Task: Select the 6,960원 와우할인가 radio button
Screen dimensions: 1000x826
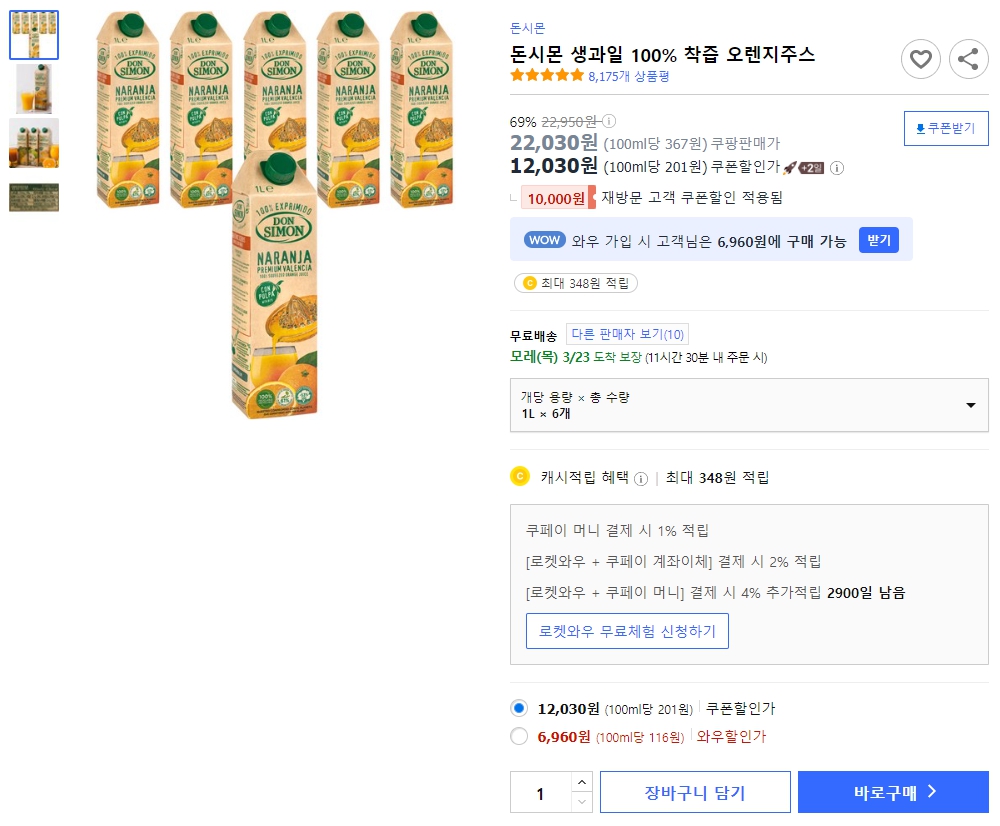Action: point(519,737)
